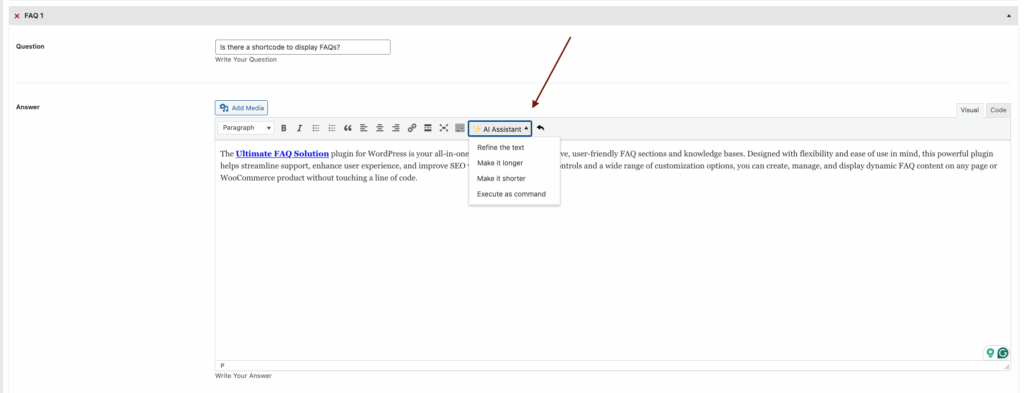Align text left
This screenshot has height=393, width=1024.
point(364,128)
